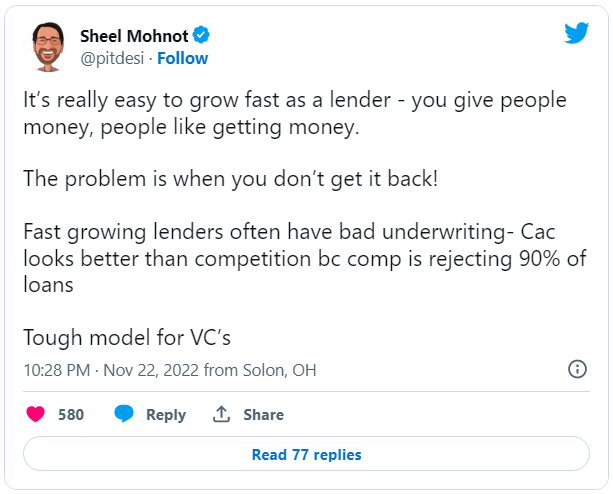Like the tweet with the heart icon
The width and height of the screenshot is (613, 494).
36,414
